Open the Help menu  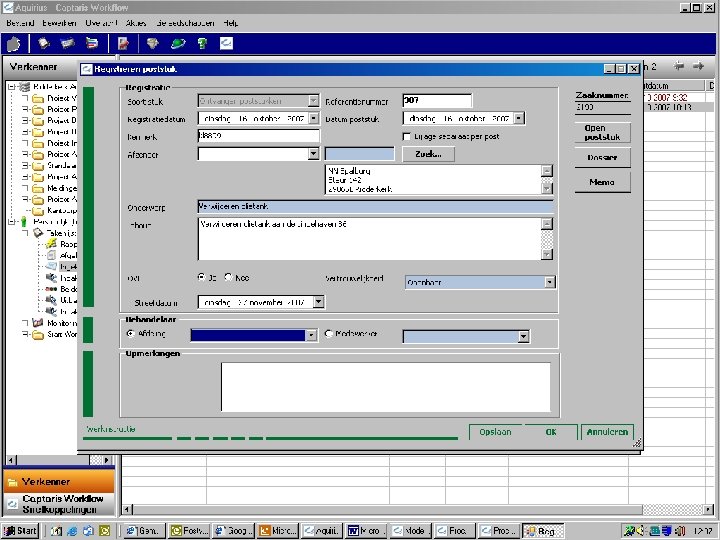pyautogui.click(x=231, y=23)
